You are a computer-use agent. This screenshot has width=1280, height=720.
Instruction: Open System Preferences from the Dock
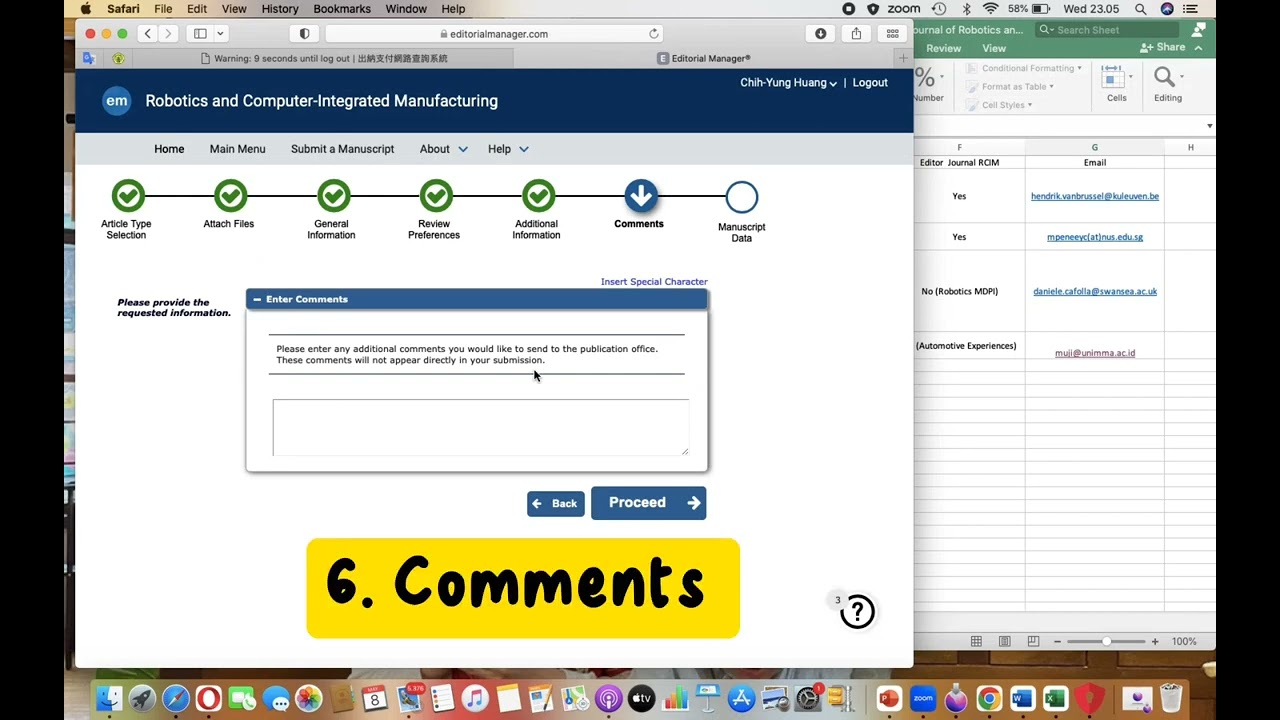807,699
